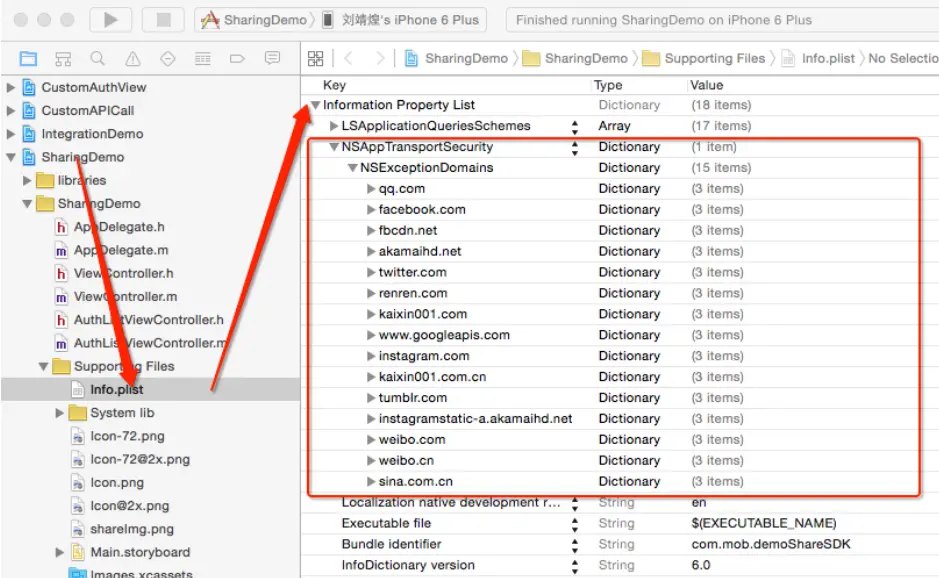Expand the sina.com.cn dictionary entry
The width and height of the screenshot is (939, 578).
click(x=371, y=482)
